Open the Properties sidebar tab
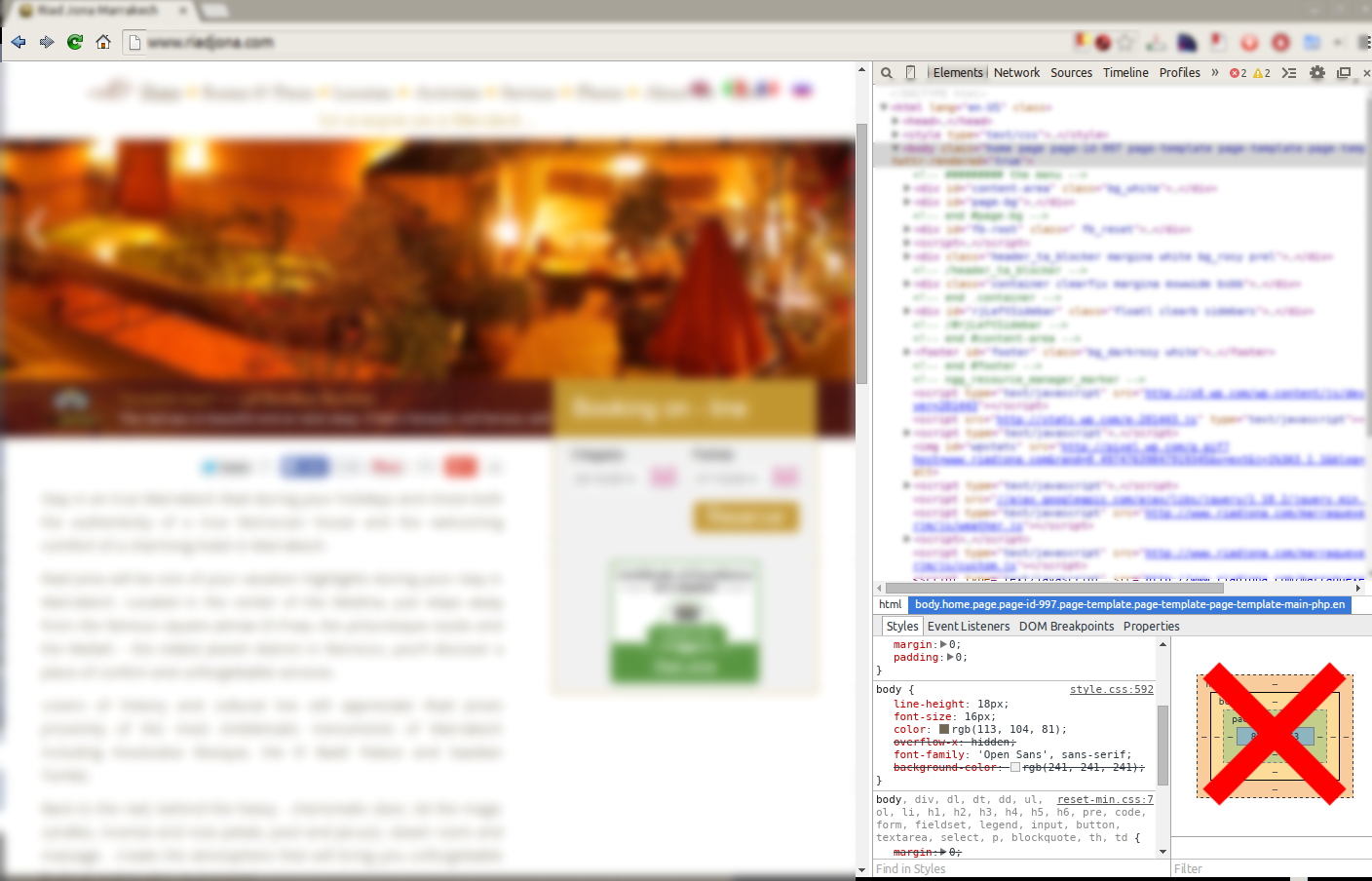 [x=1151, y=627]
